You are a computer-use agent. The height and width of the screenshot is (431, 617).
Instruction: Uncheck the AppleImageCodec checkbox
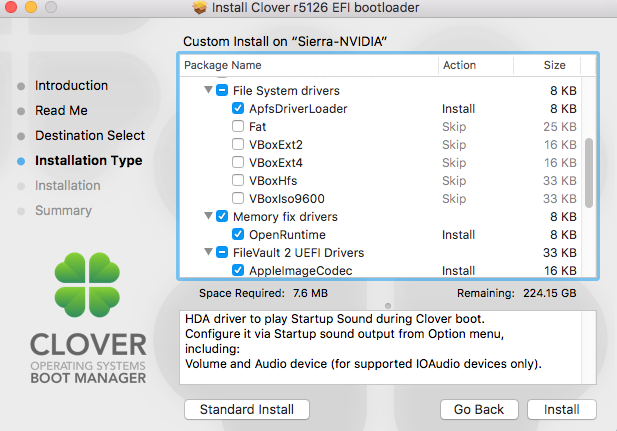[238, 270]
